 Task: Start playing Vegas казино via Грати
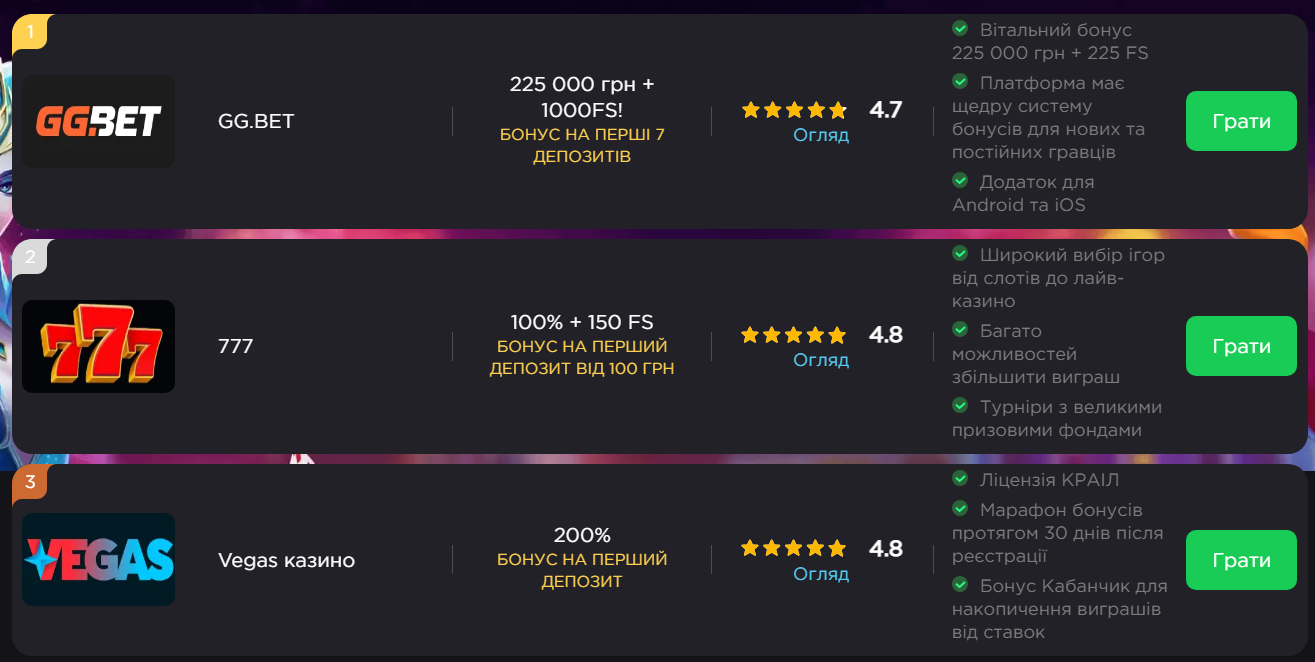click(x=1241, y=560)
